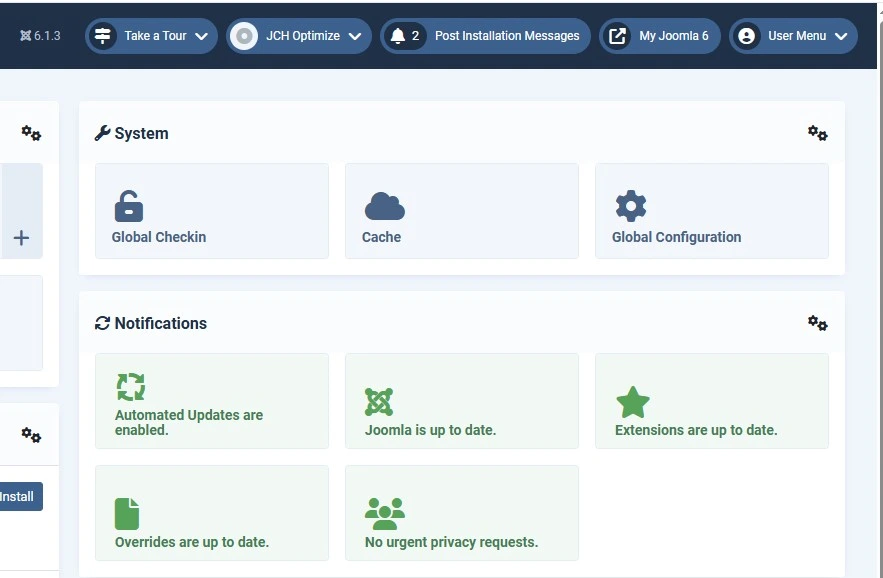Screen dimensions: 883x578
Task: Click the external link icon for My Joomla 6
Action: coord(617,36)
